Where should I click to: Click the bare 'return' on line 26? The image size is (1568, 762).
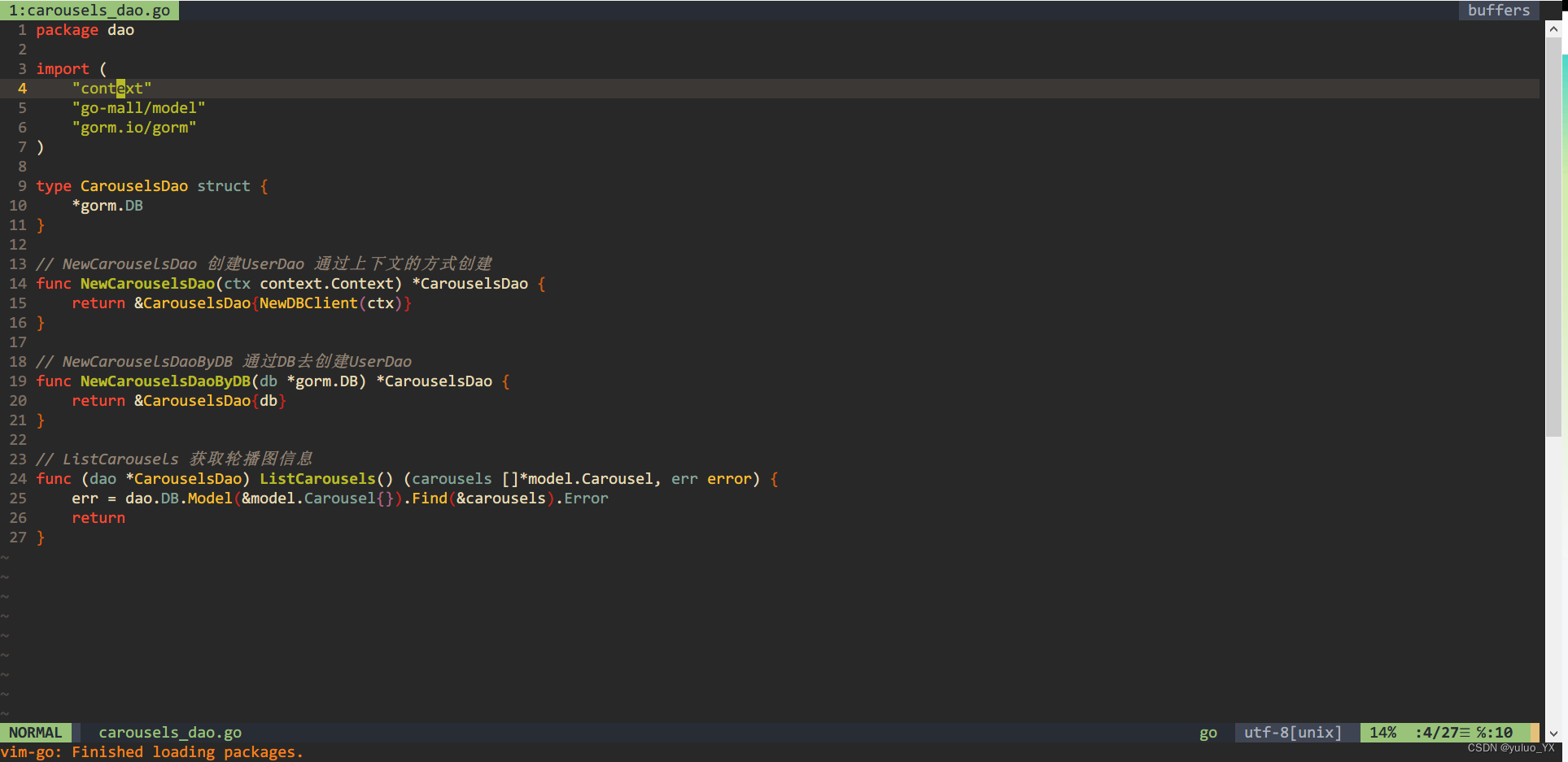point(98,518)
